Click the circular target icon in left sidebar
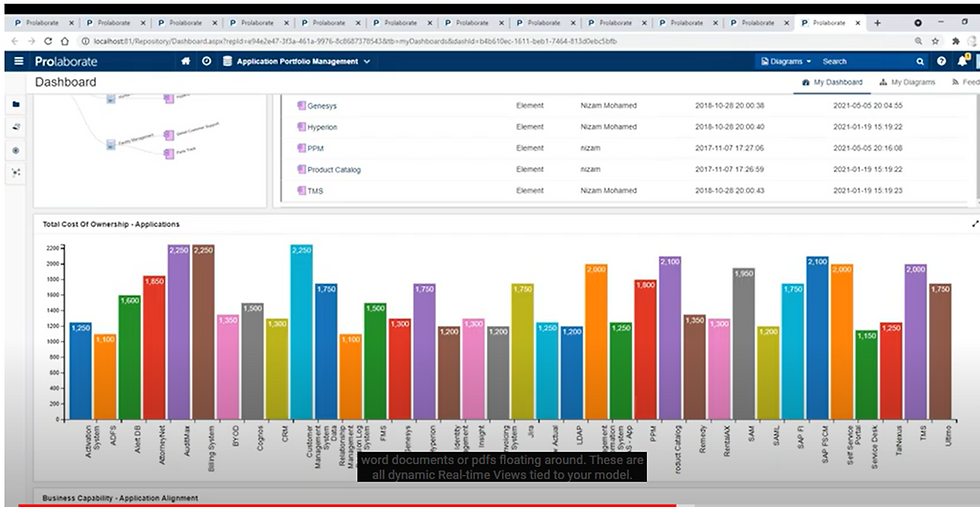Viewport: 980px width, 507px height. tap(16, 151)
